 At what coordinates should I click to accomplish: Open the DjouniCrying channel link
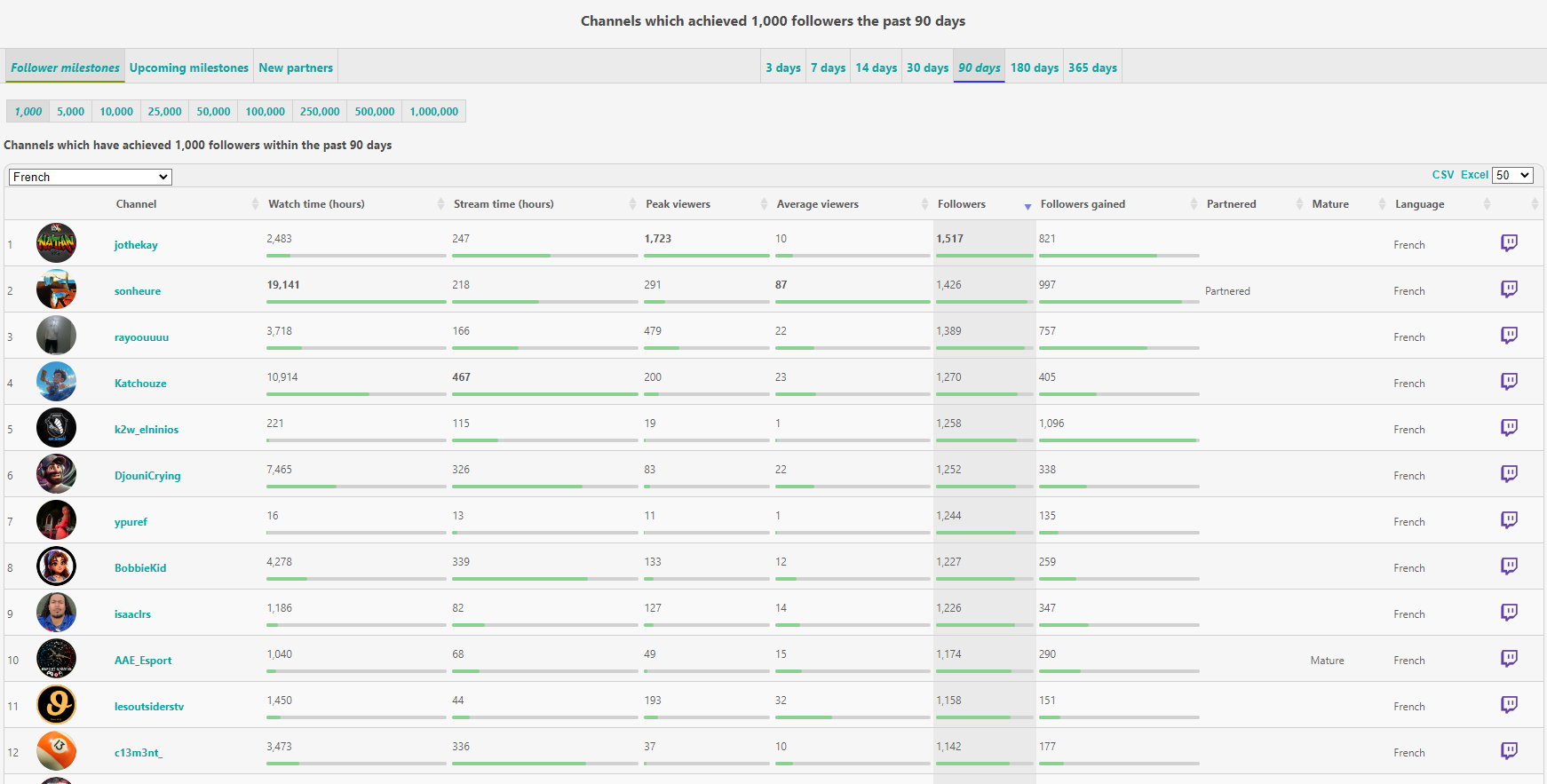point(147,476)
